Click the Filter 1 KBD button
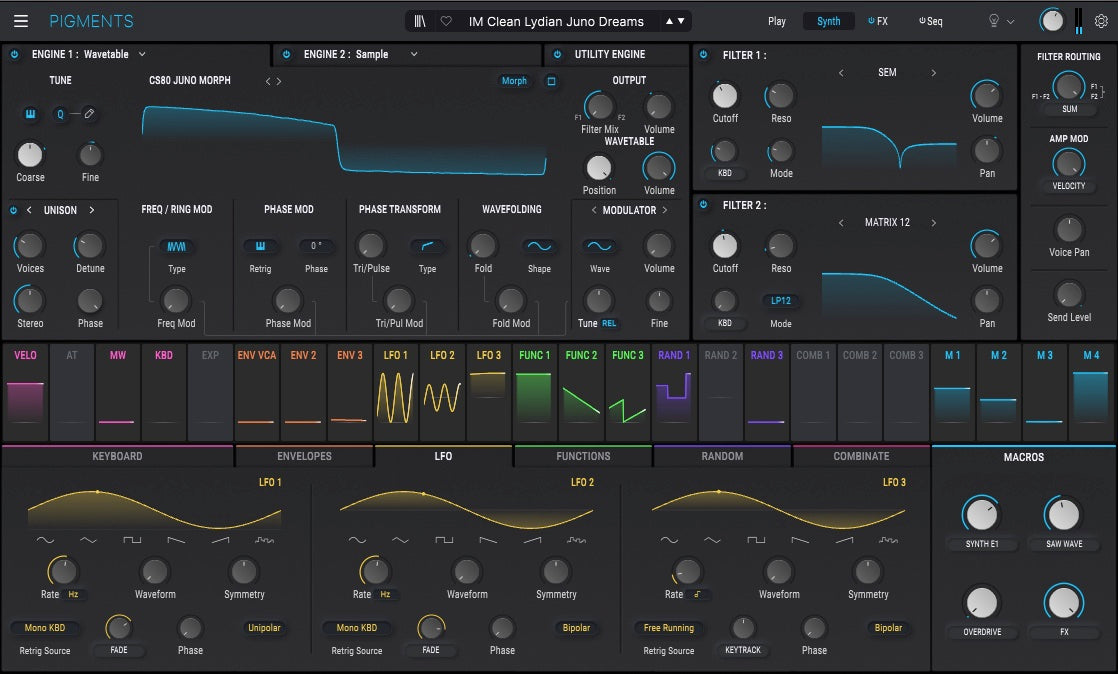Viewport: 1118px width, 674px height. (x=724, y=173)
